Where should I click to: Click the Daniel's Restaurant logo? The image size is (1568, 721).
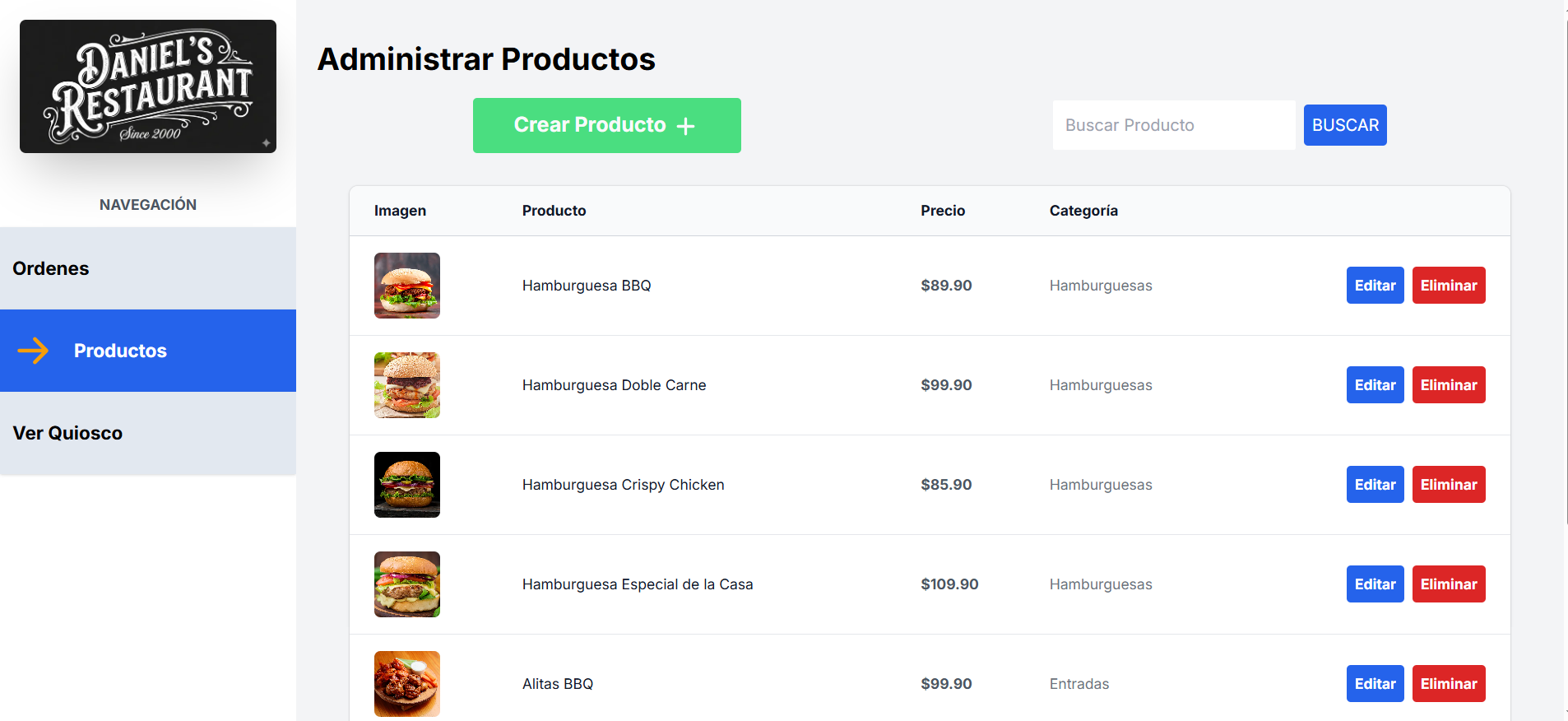point(148,86)
